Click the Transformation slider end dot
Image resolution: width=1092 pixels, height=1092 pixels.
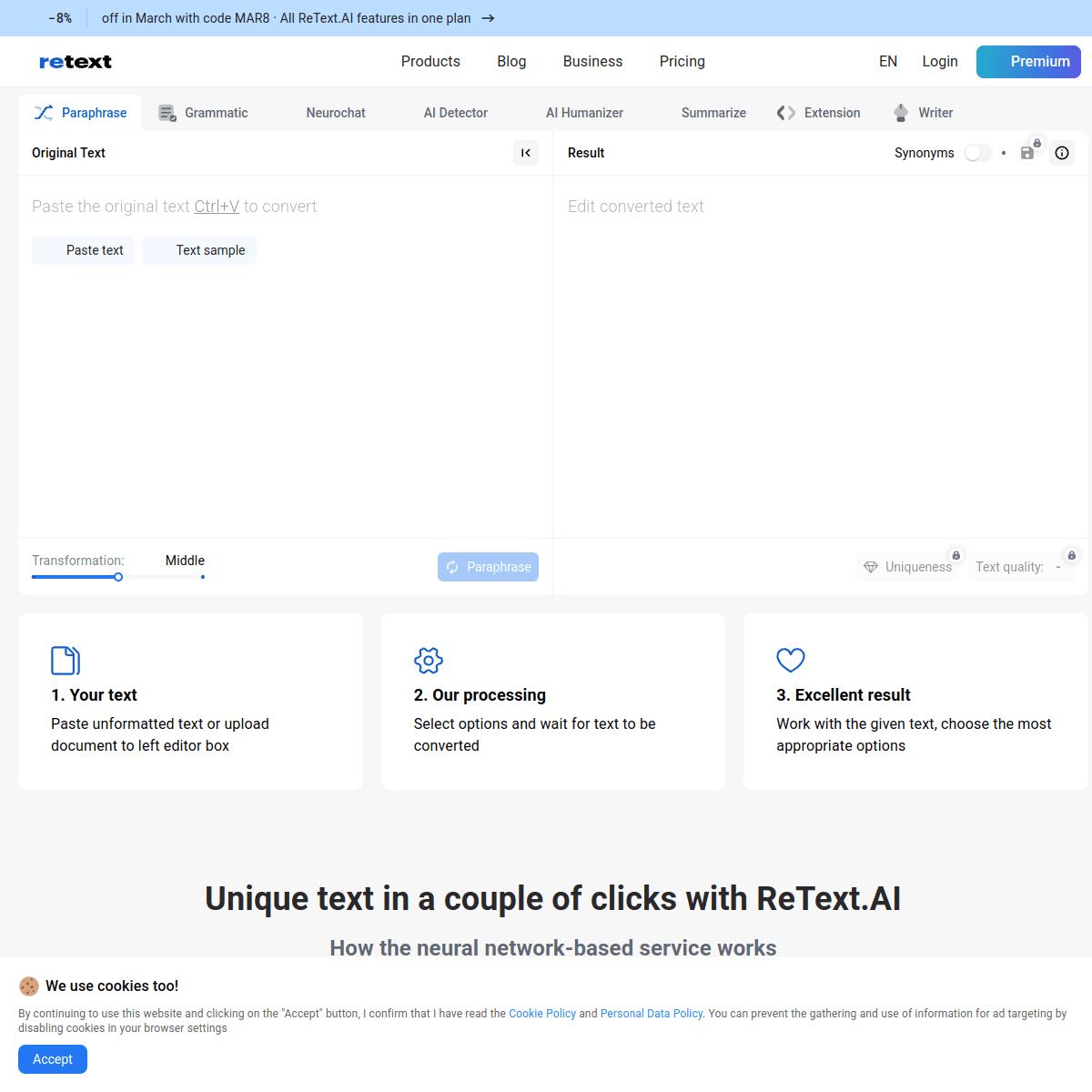[203, 577]
